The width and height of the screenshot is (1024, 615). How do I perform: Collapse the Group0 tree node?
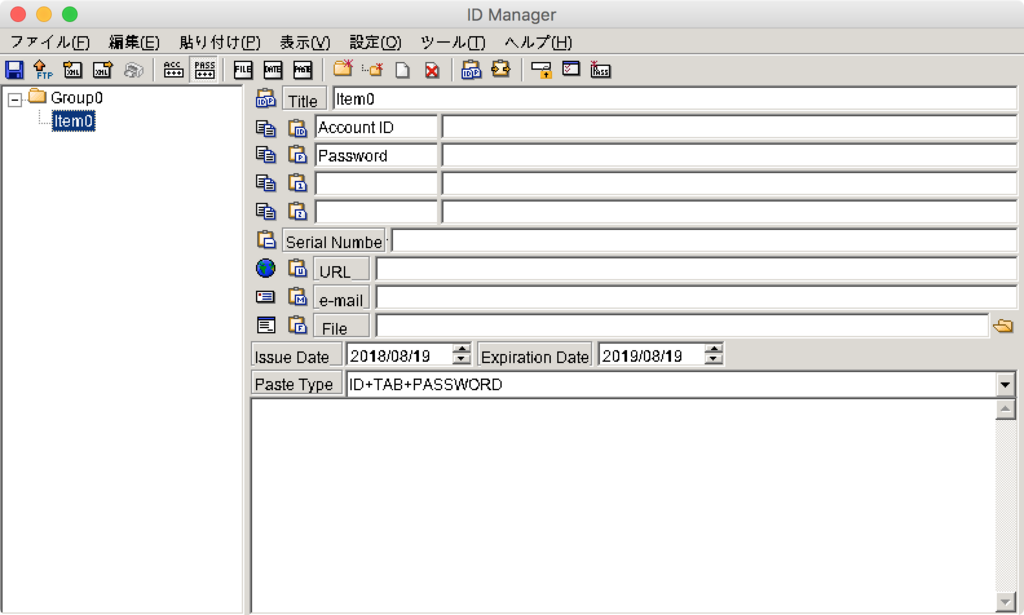point(14,100)
